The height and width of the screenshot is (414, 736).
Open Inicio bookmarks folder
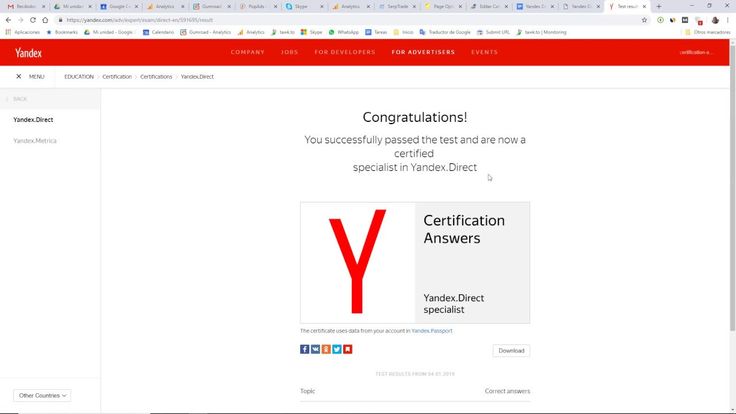pos(403,32)
